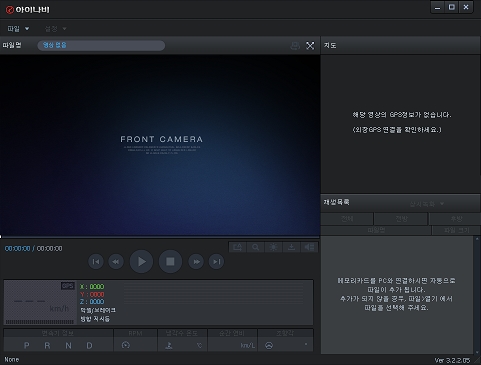Click the km/L fuel economy readout
Image resolution: width=481 pixels, height=365 pixels.
coord(248,346)
